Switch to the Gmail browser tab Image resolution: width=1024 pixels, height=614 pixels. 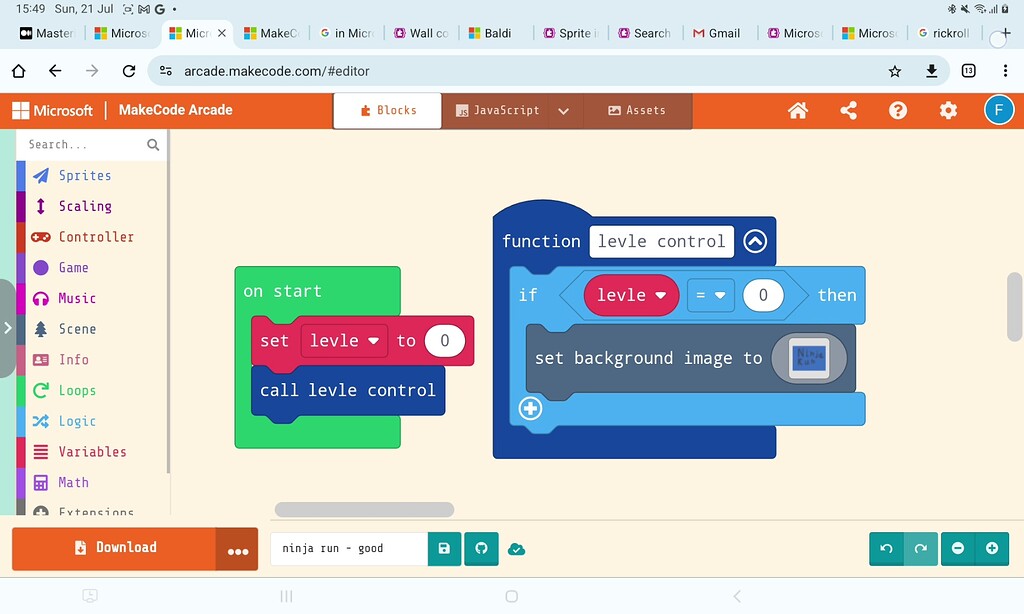[x=717, y=33]
